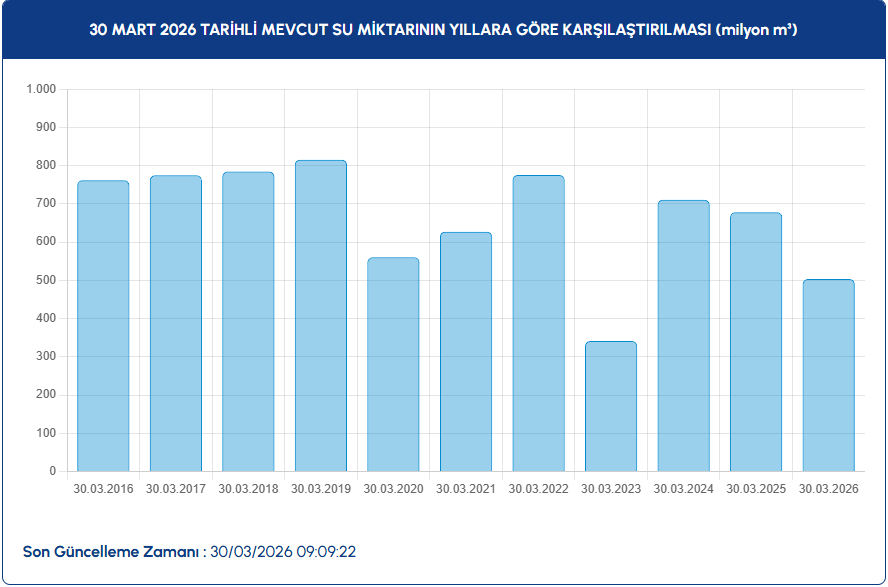Click the 30.03.2022 chart bar

pyautogui.click(x=538, y=324)
